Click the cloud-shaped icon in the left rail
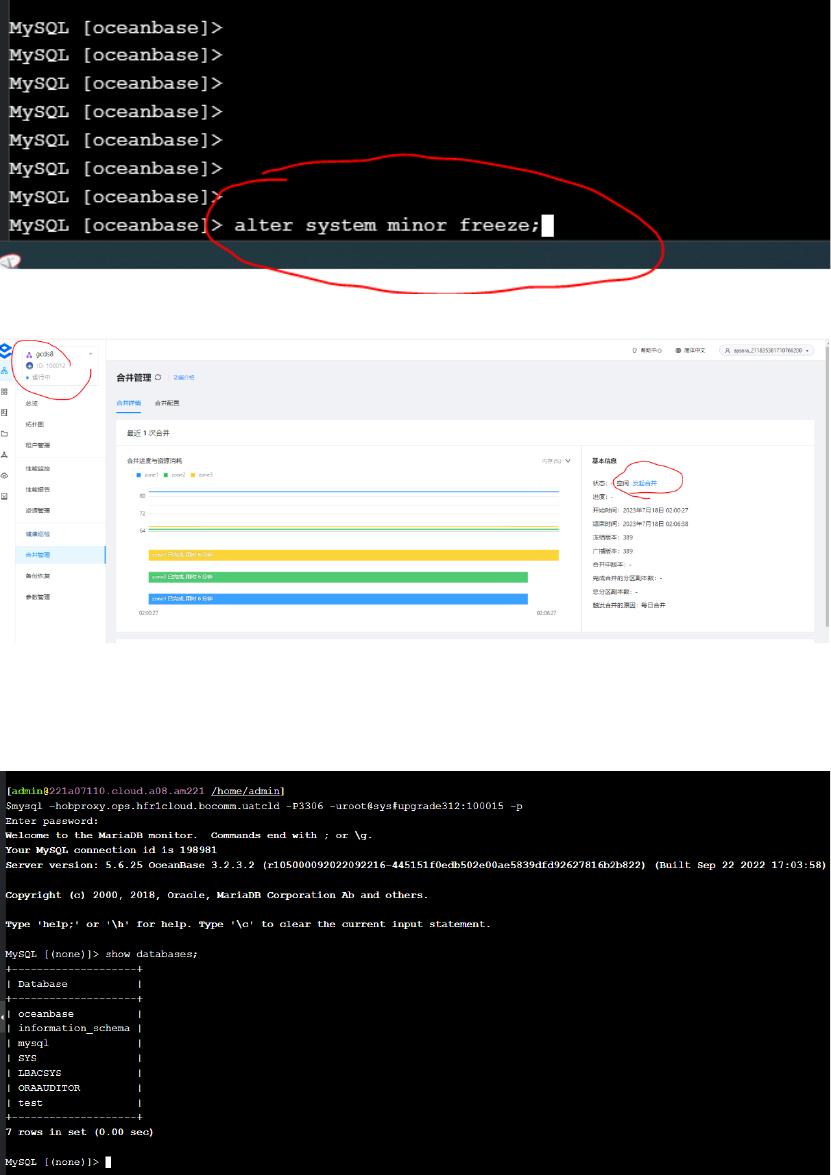831x1175 pixels. pyautogui.click(x=4, y=475)
